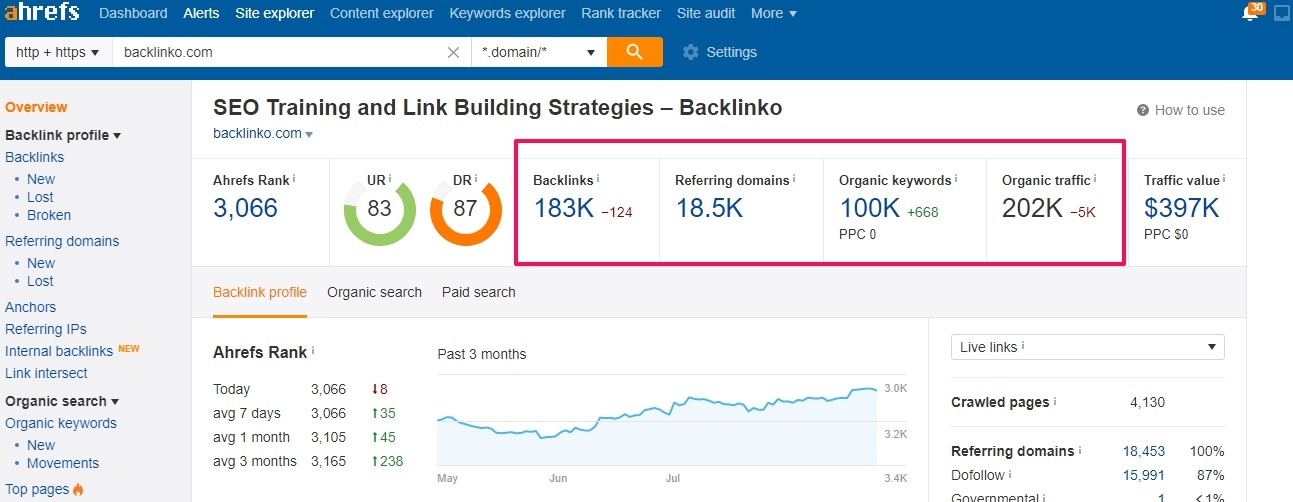Click the info icon beside Referring domains metric
Screen dimensions: 1293x502
[x=794, y=180]
